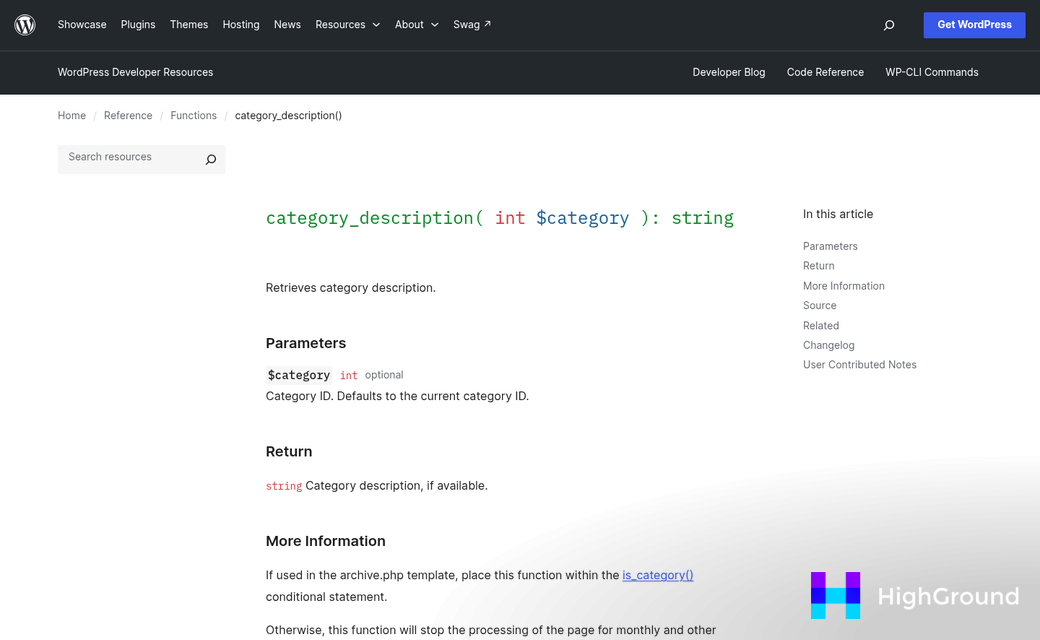Screen dimensions: 1040x640
Task: Open the header search magnifier icon
Action: tap(889, 25)
